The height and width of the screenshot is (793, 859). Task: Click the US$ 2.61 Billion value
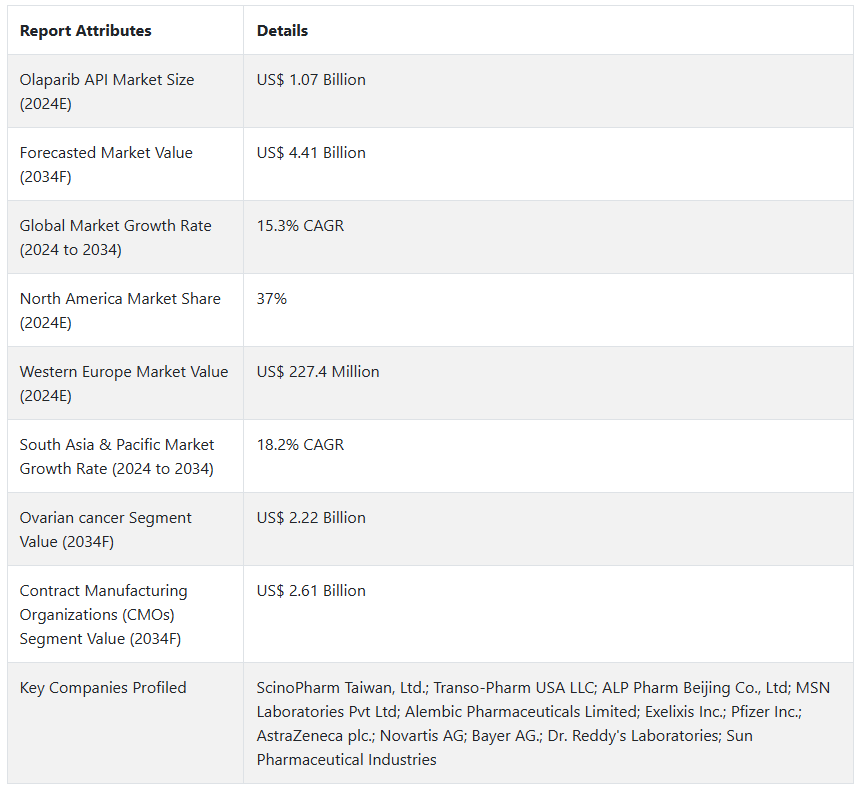click(x=311, y=591)
